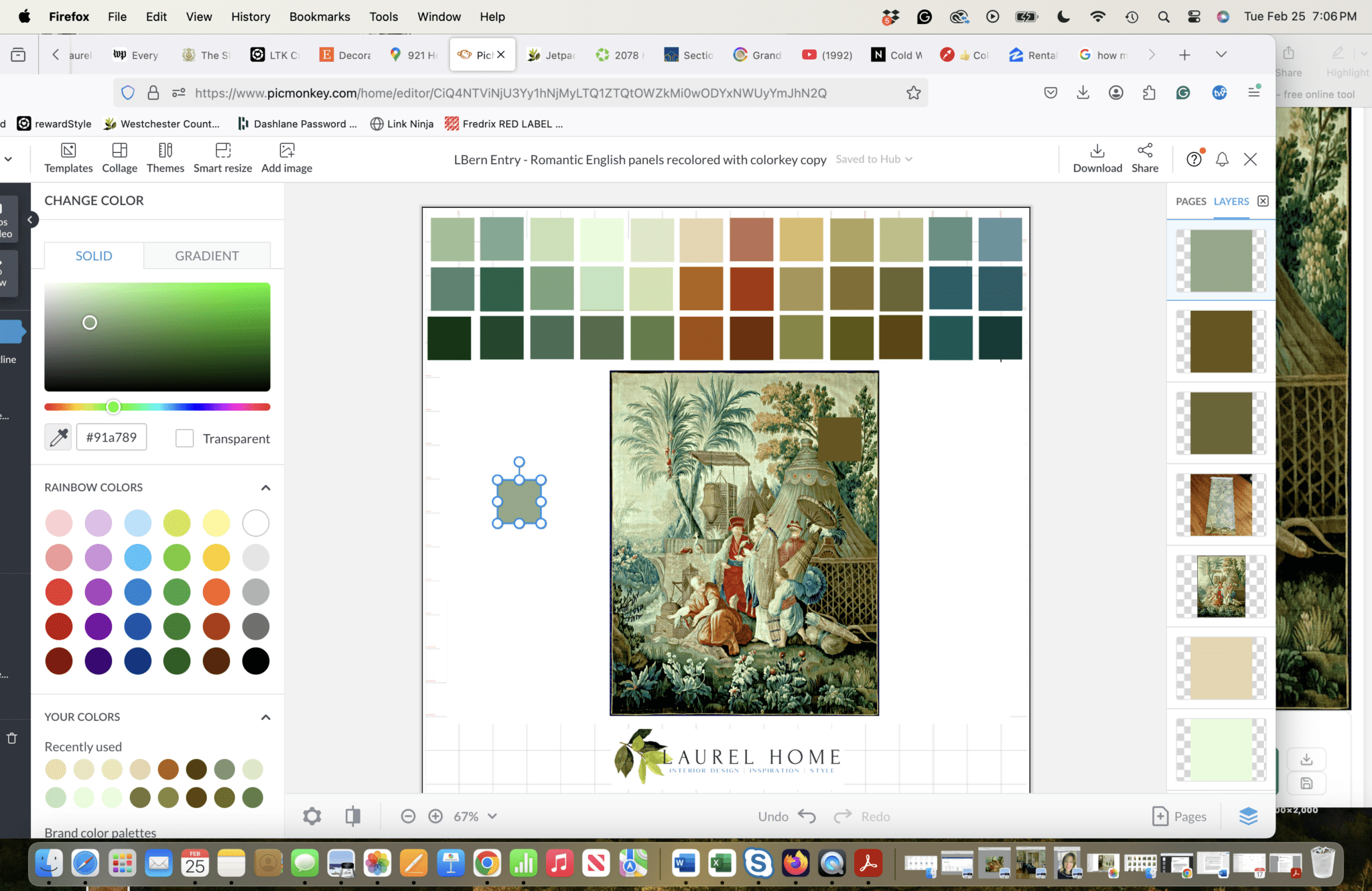Viewport: 1372px width, 891px height.
Task: Collapse the Rainbow Colors section
Action: point(266,487)
